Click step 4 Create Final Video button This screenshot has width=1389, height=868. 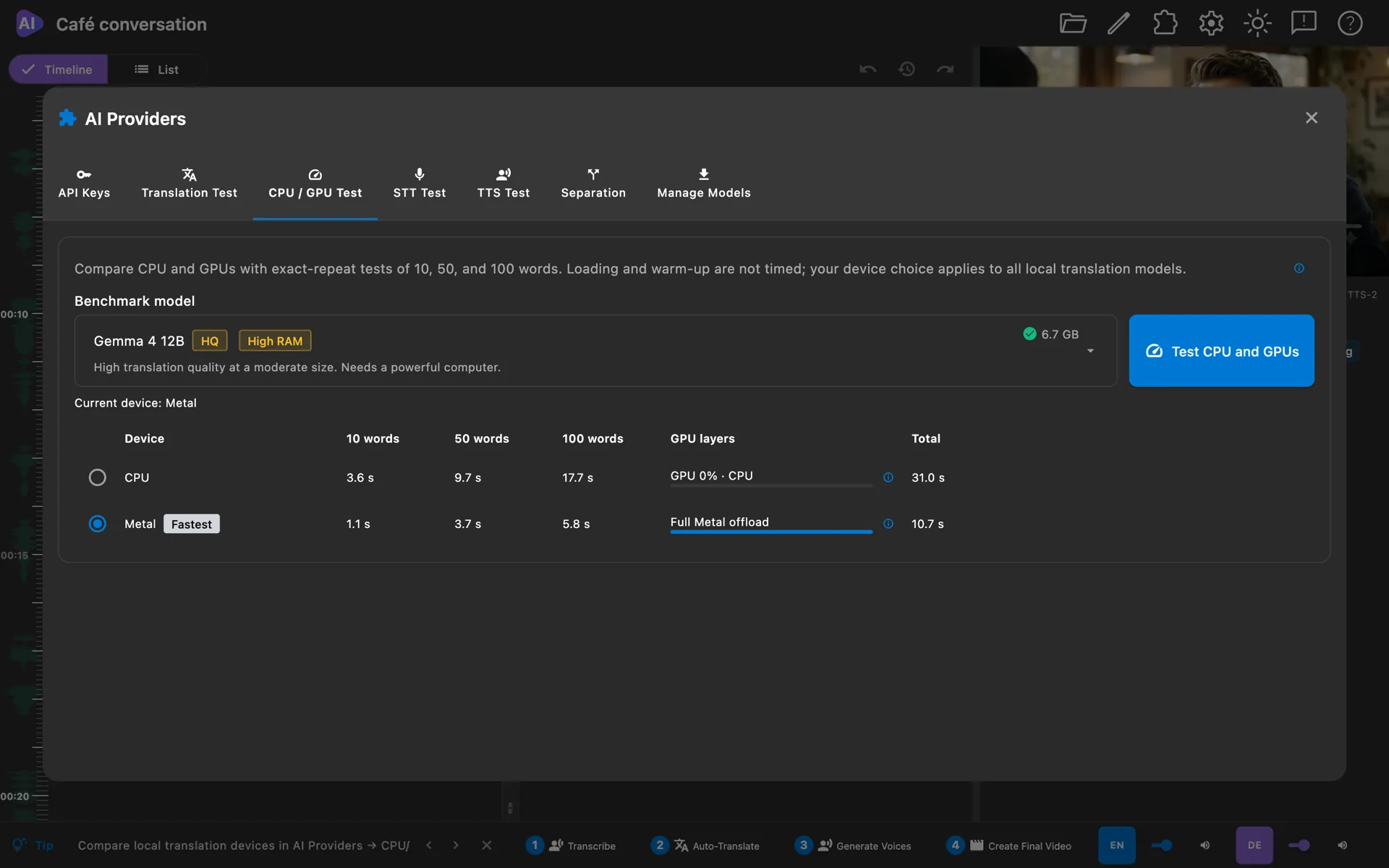(x=1009, y=846)
